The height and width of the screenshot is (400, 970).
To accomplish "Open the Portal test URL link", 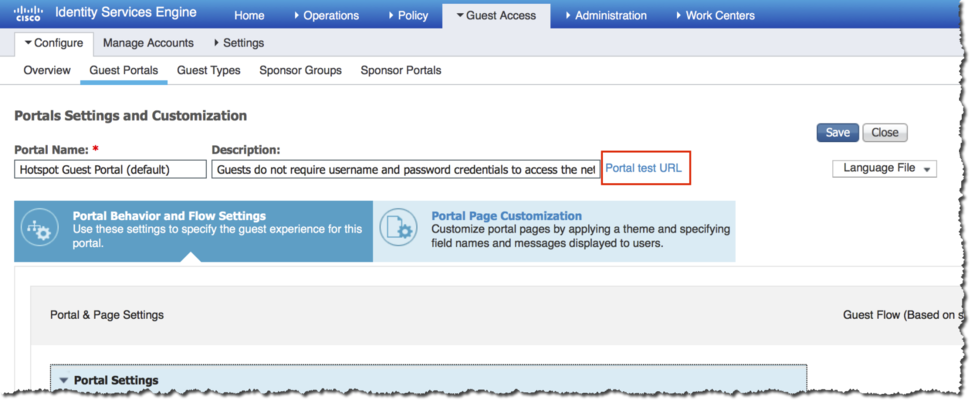I will tap(643, 168).
